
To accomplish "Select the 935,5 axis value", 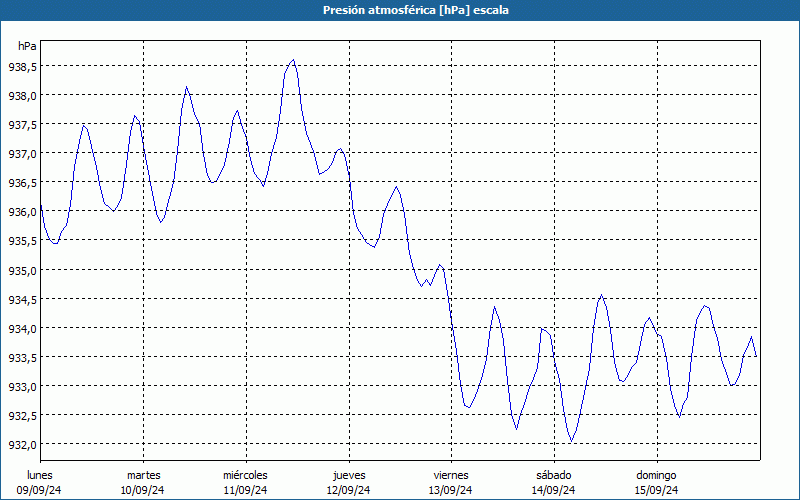I will pyautogui.click(x=22, y=241).
